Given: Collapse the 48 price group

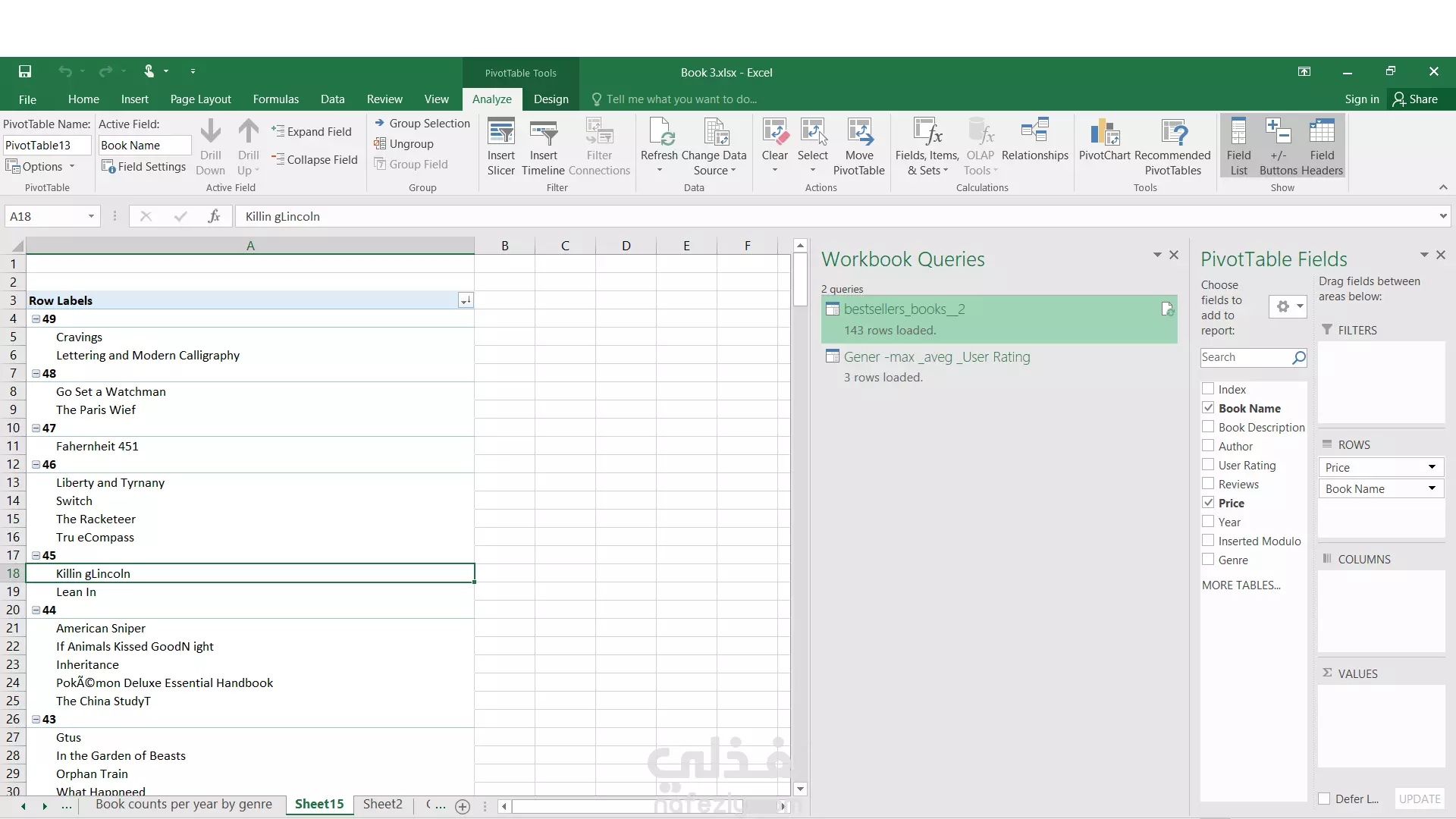Looking at the screenshot, I should pos(36,374).
